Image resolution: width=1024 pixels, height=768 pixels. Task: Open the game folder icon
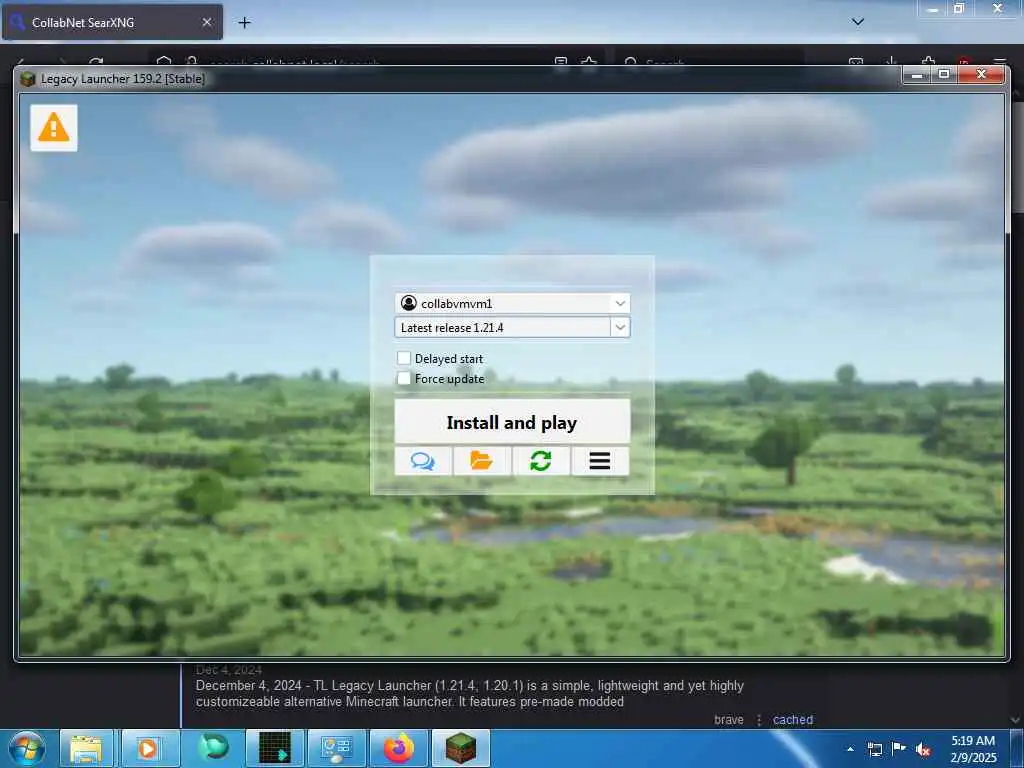coord(482,461)
